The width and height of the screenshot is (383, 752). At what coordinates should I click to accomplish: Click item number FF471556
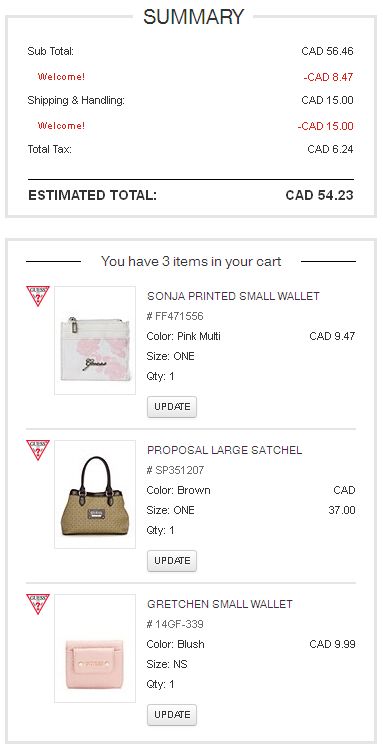[x=175, y=316]
